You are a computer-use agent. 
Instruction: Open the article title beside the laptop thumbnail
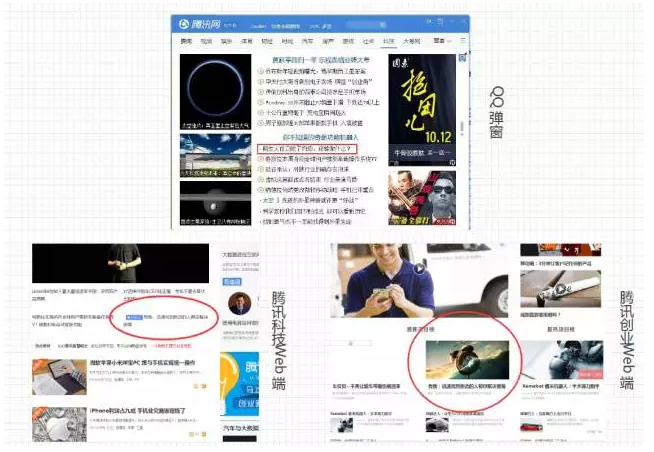(x=142, y=363)
